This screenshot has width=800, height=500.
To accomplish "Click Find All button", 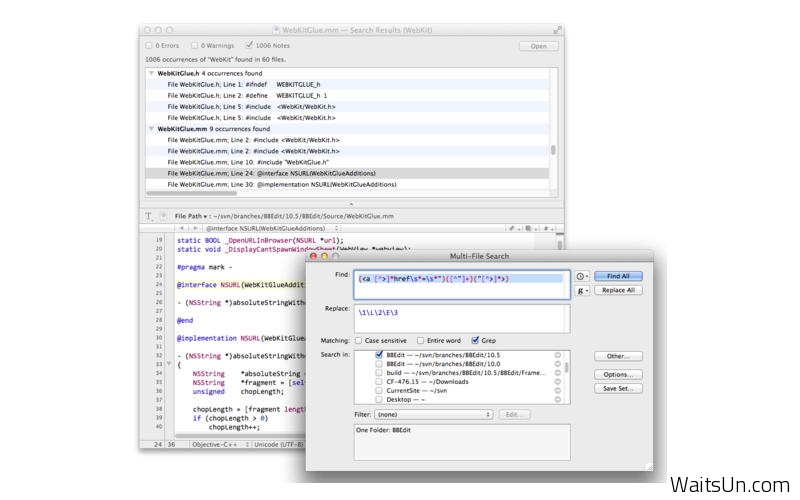I will pyautogui.click(x=618, y=276).
